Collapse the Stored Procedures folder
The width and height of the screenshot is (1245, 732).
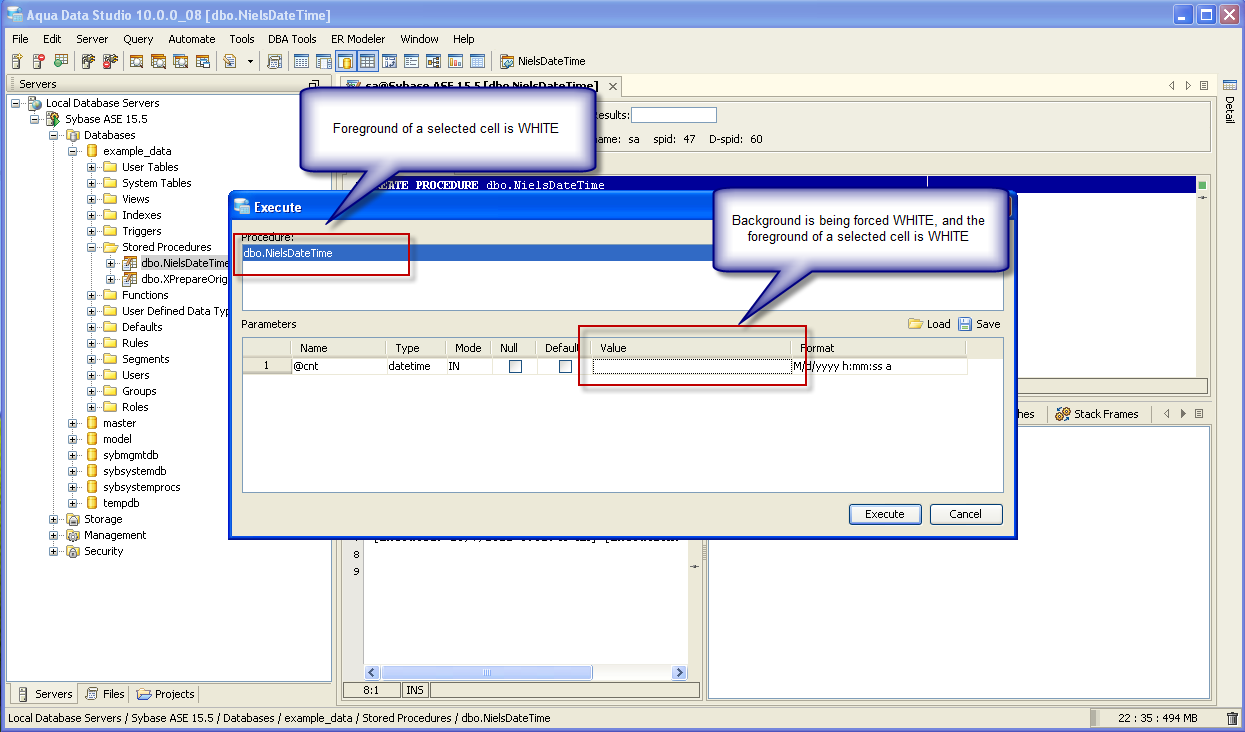tap(91, 247)
